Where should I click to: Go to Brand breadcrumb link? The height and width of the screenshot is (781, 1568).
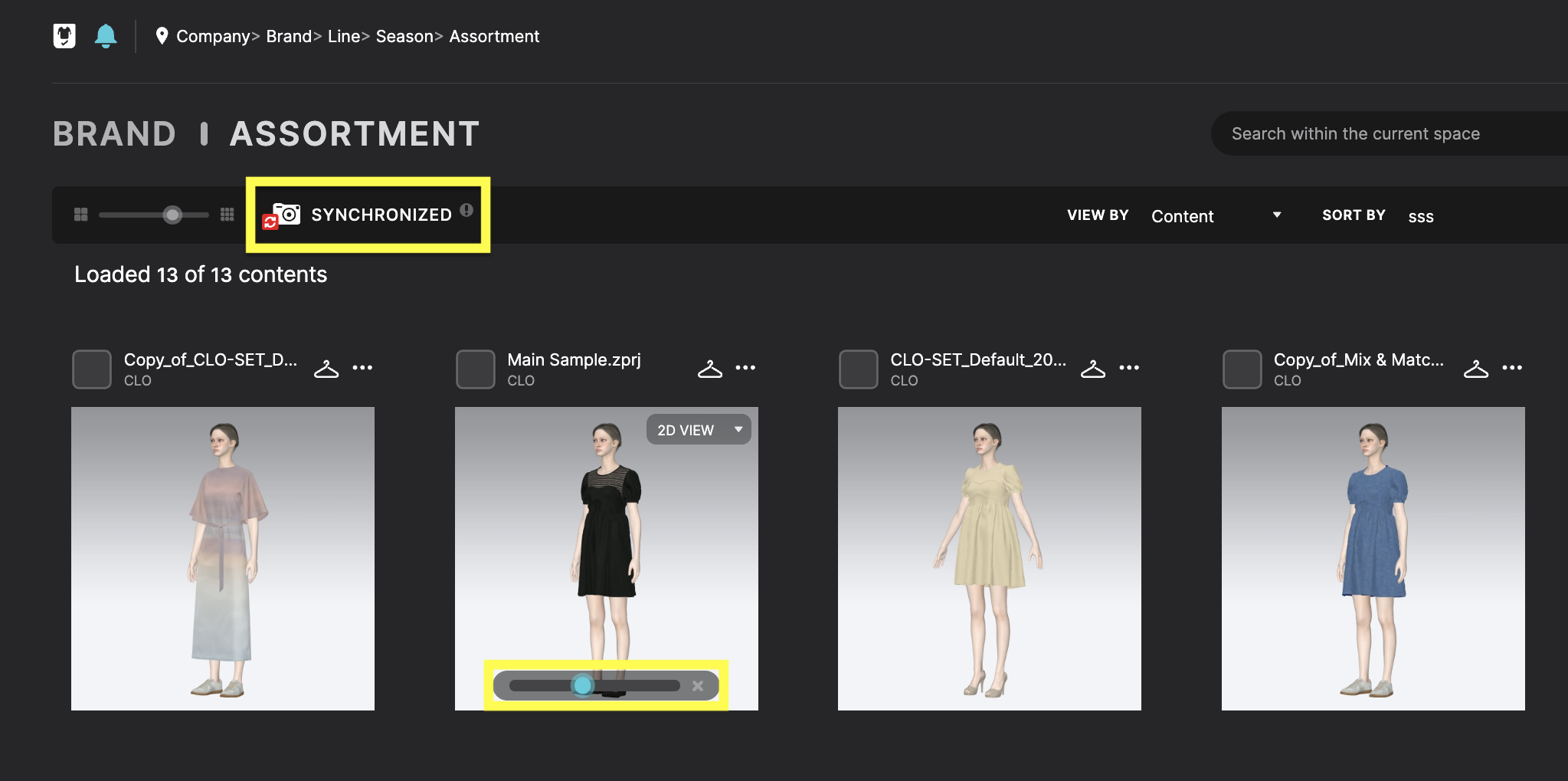click(288, 36)
